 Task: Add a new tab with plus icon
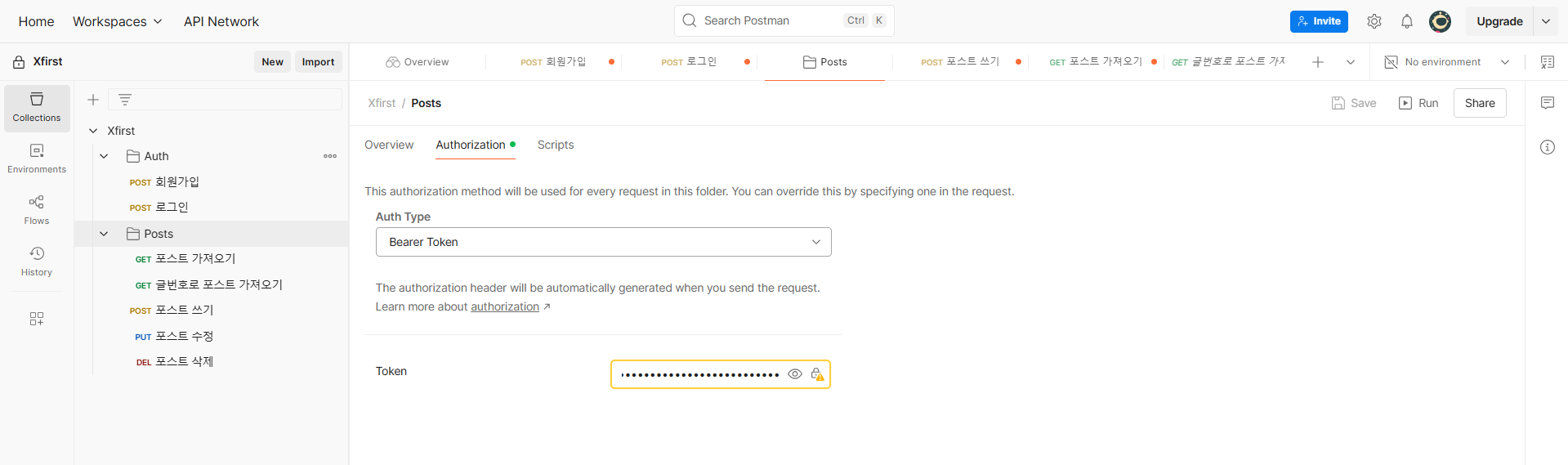coord(1318,62)
